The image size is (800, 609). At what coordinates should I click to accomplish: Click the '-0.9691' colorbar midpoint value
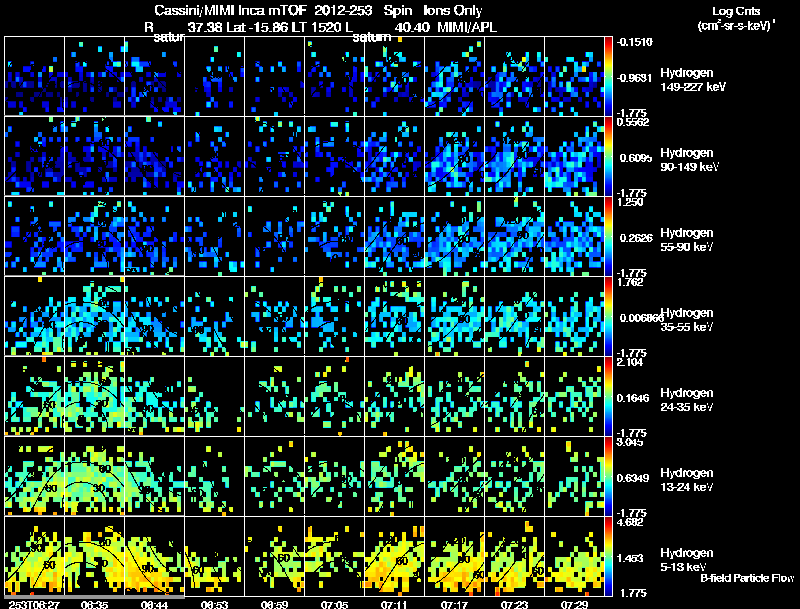click(x=634, y=78)
